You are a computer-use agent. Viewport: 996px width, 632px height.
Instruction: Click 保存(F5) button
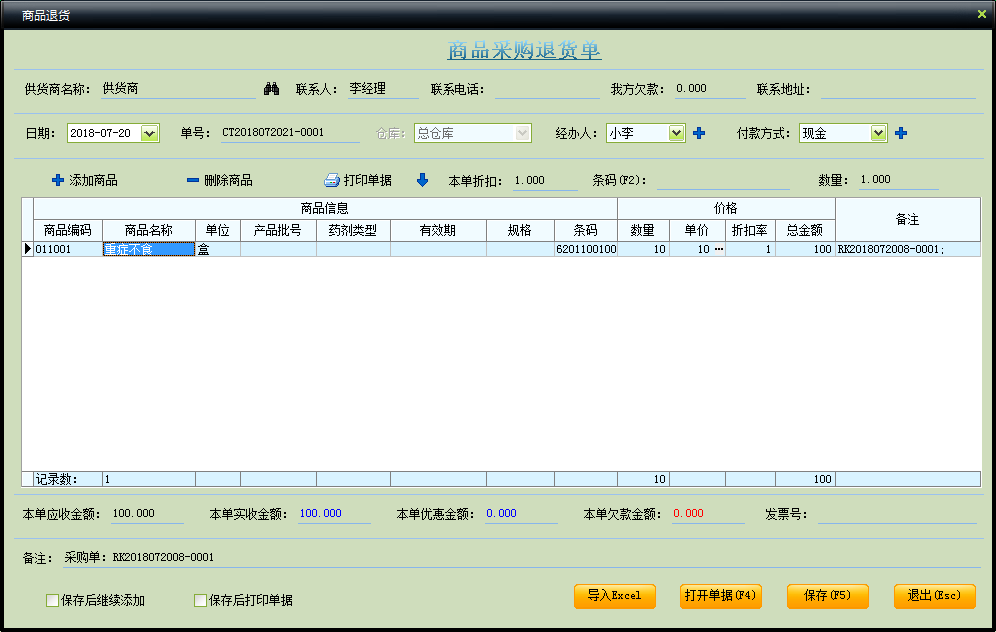(x=827, y=596)
